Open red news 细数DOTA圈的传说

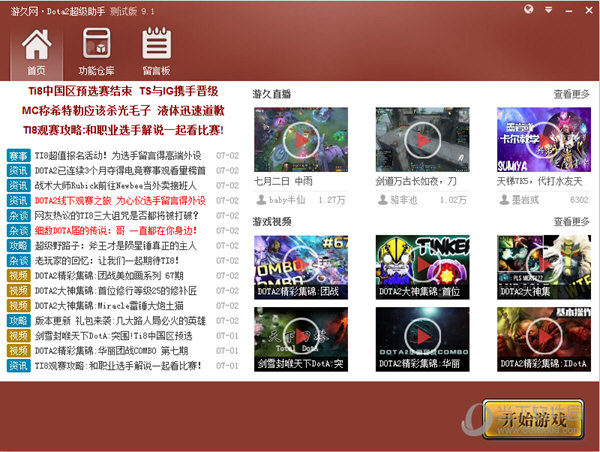point(116,231)
